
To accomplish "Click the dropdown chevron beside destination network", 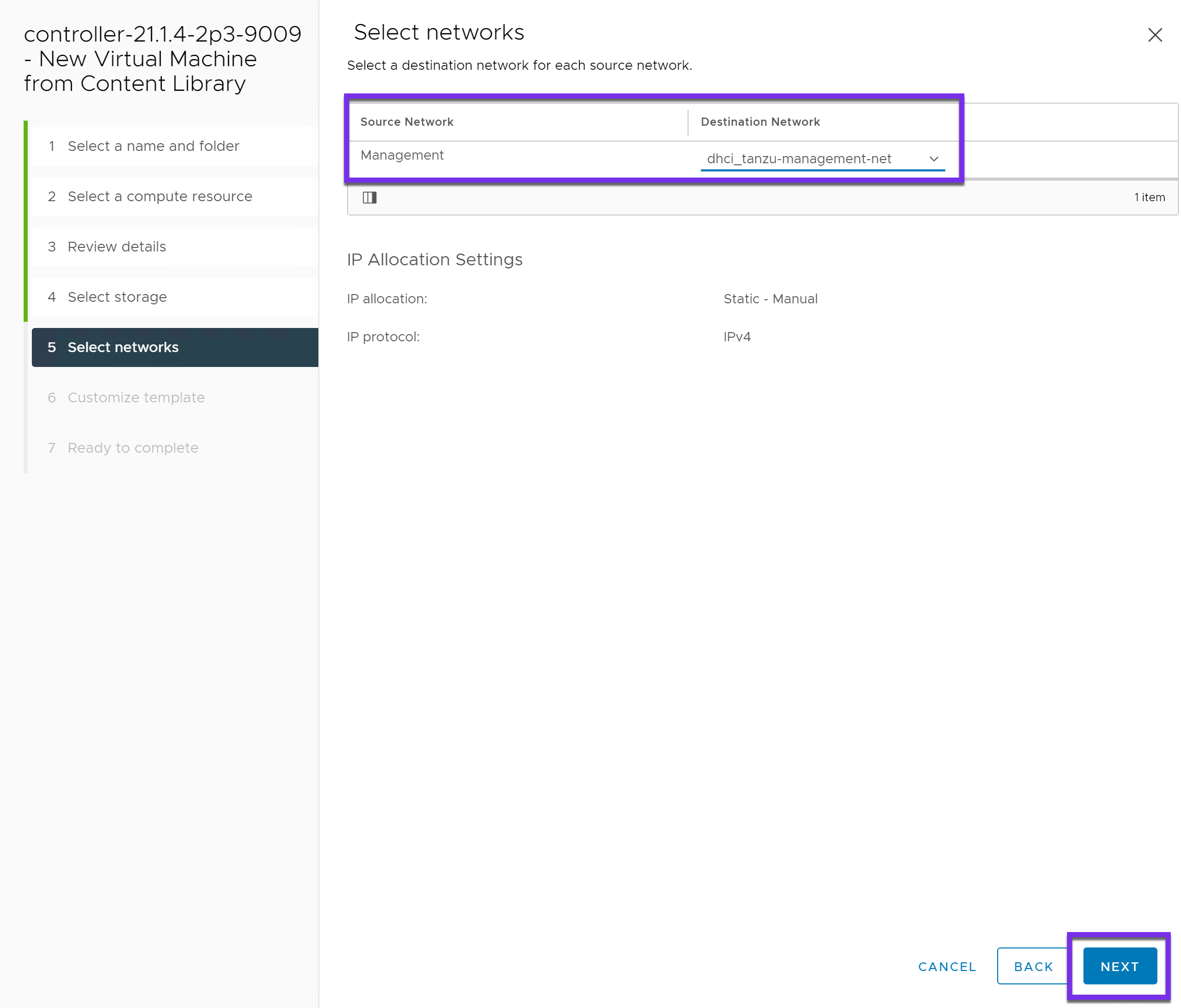I will [x=934, y=159].
